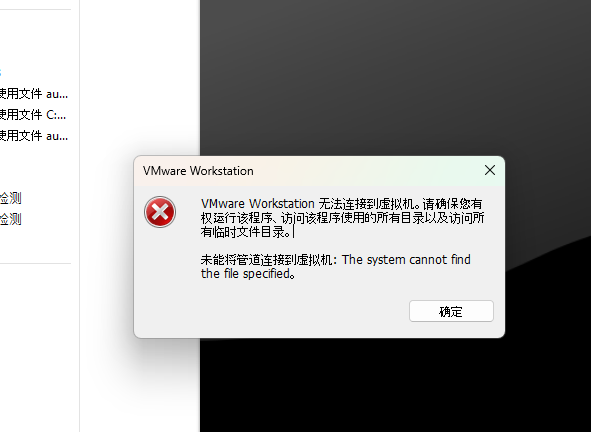Close the VMware Workstation error dialog
Viewport: 591px width, 432px height.
coord(490,170)
